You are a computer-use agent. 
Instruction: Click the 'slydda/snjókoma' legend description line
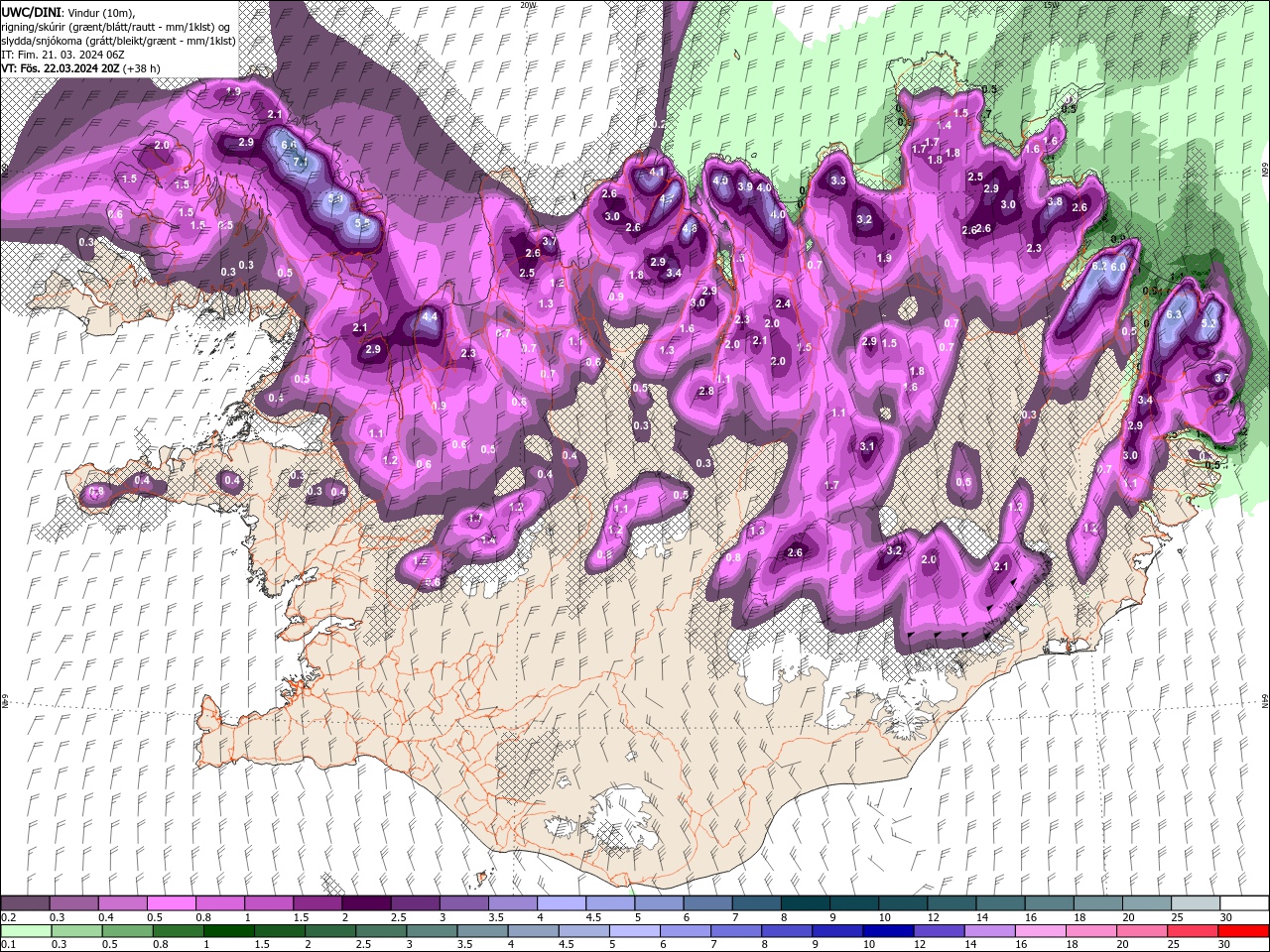click(x=118, y=40)
